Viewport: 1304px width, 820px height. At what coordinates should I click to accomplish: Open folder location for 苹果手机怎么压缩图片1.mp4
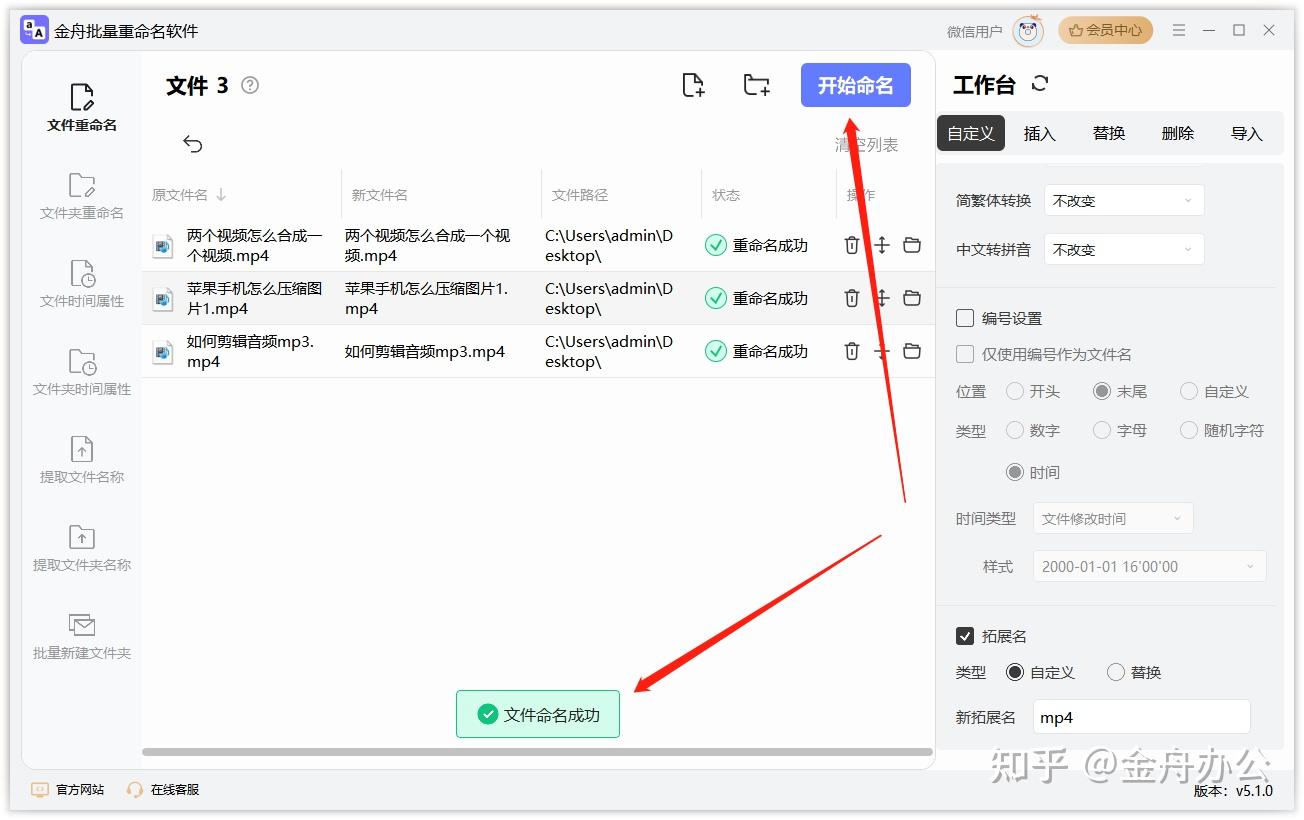[912, 298]
